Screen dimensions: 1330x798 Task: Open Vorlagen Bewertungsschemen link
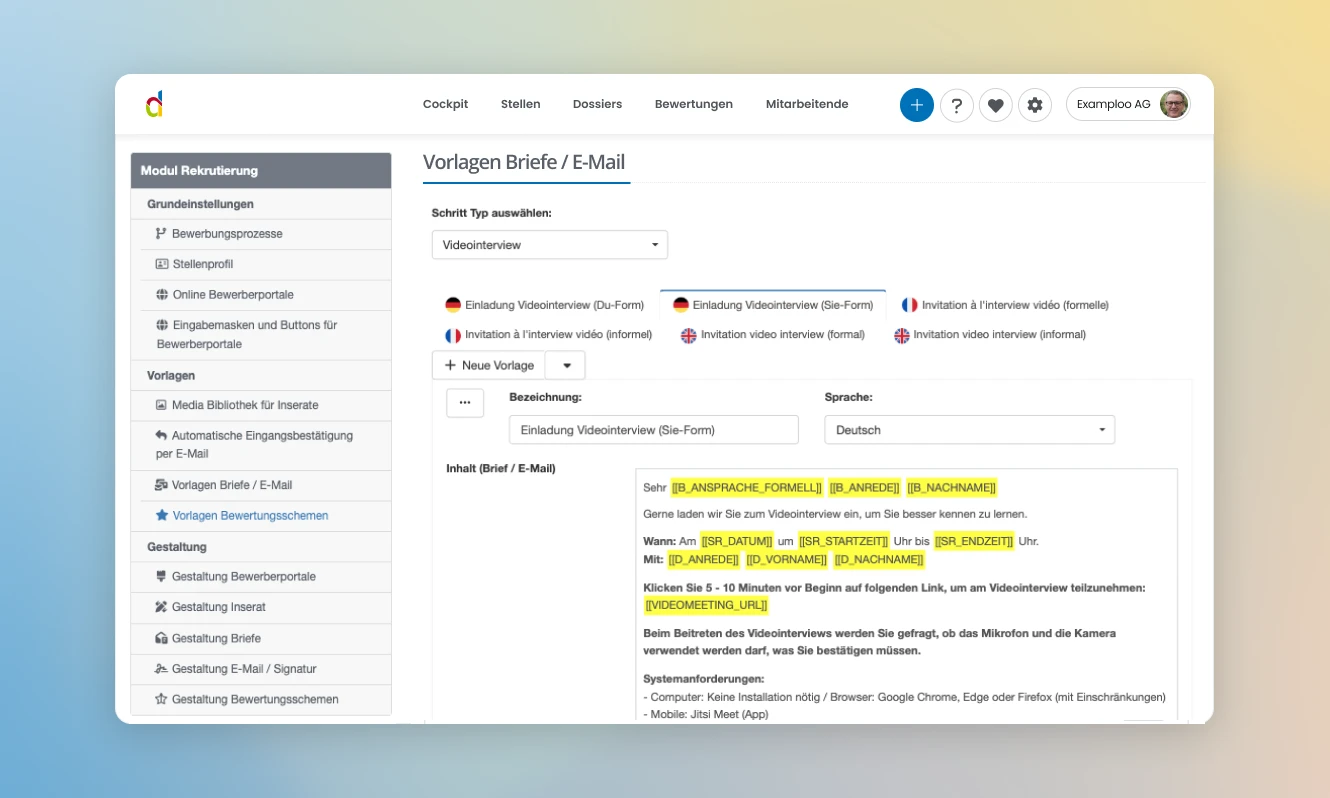pos(250,516)
